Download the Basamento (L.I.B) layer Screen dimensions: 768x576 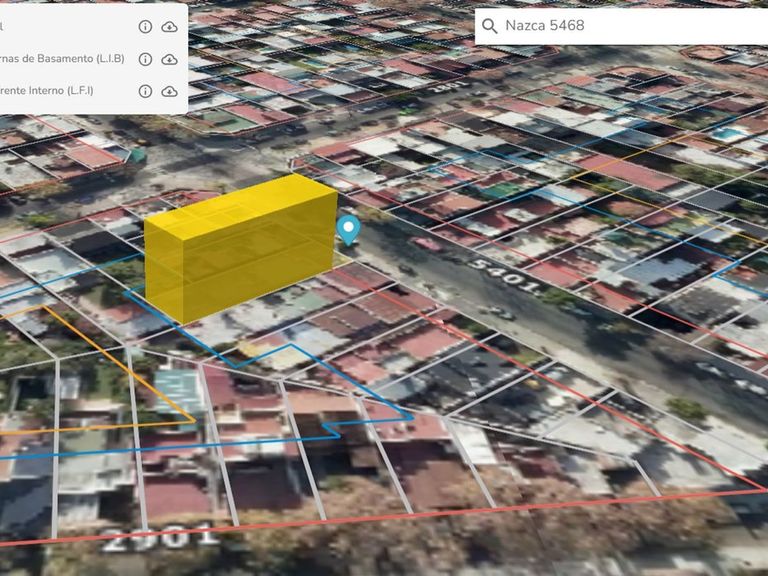coord(170,59)
